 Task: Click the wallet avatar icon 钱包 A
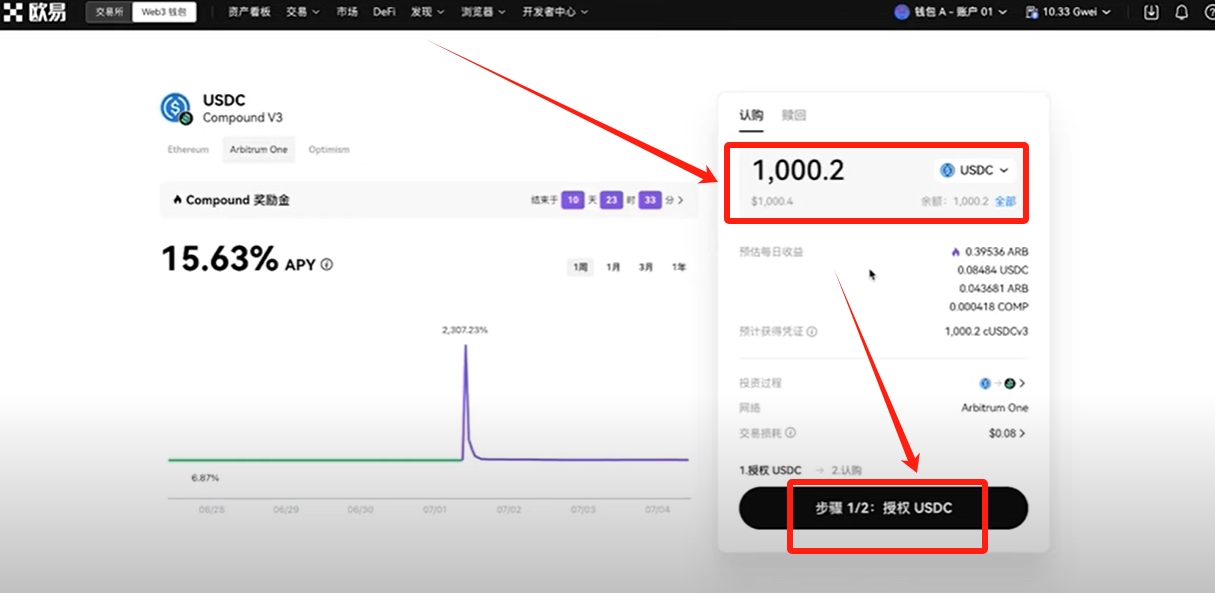901,12
